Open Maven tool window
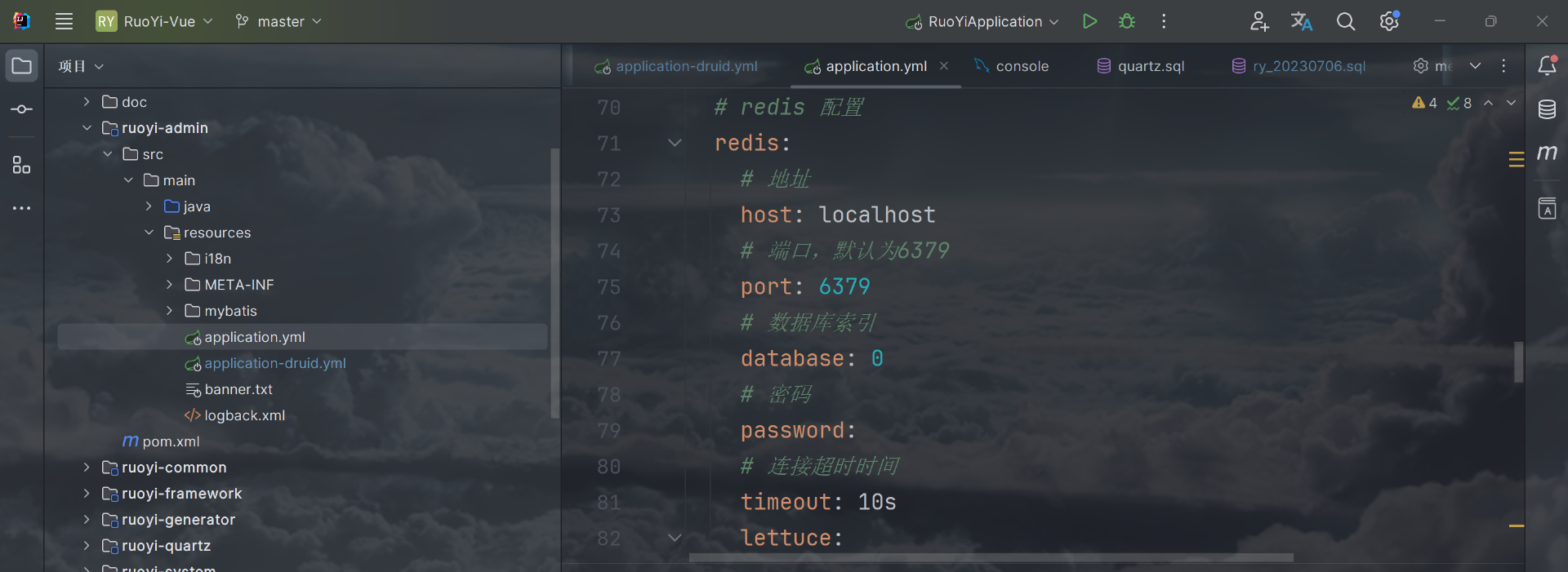The image size is (1568, 572). 1547,153
